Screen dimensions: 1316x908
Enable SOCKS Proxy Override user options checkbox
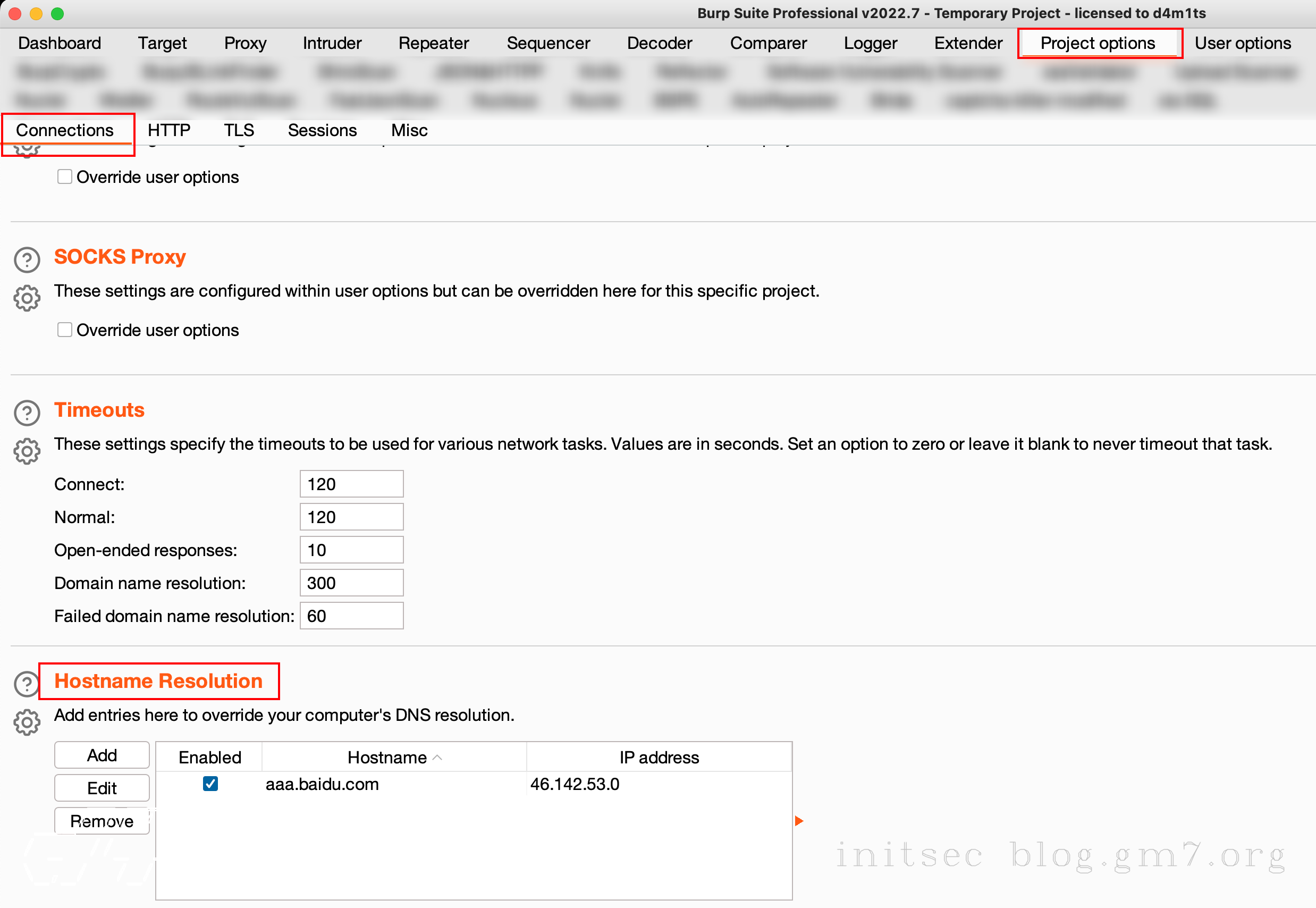(65, 330)
